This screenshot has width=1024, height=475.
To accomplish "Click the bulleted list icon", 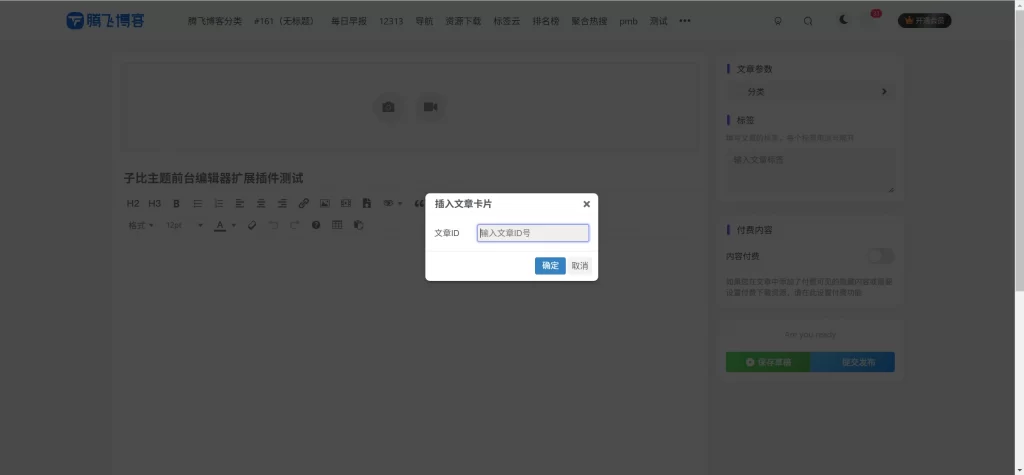I will [x=198, y=204].
